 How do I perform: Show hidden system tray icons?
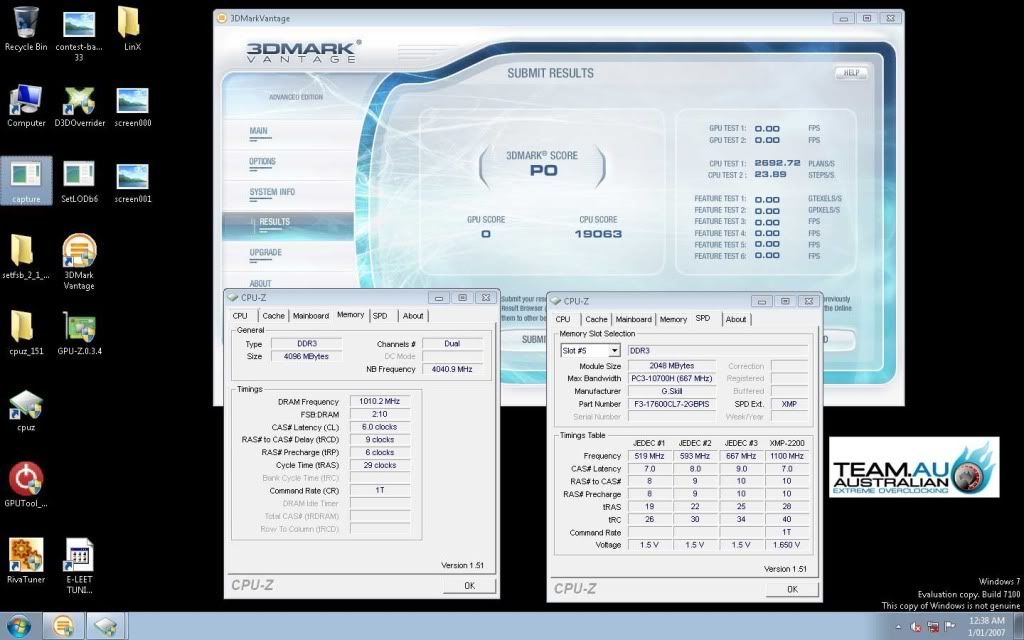click(898, 627)
